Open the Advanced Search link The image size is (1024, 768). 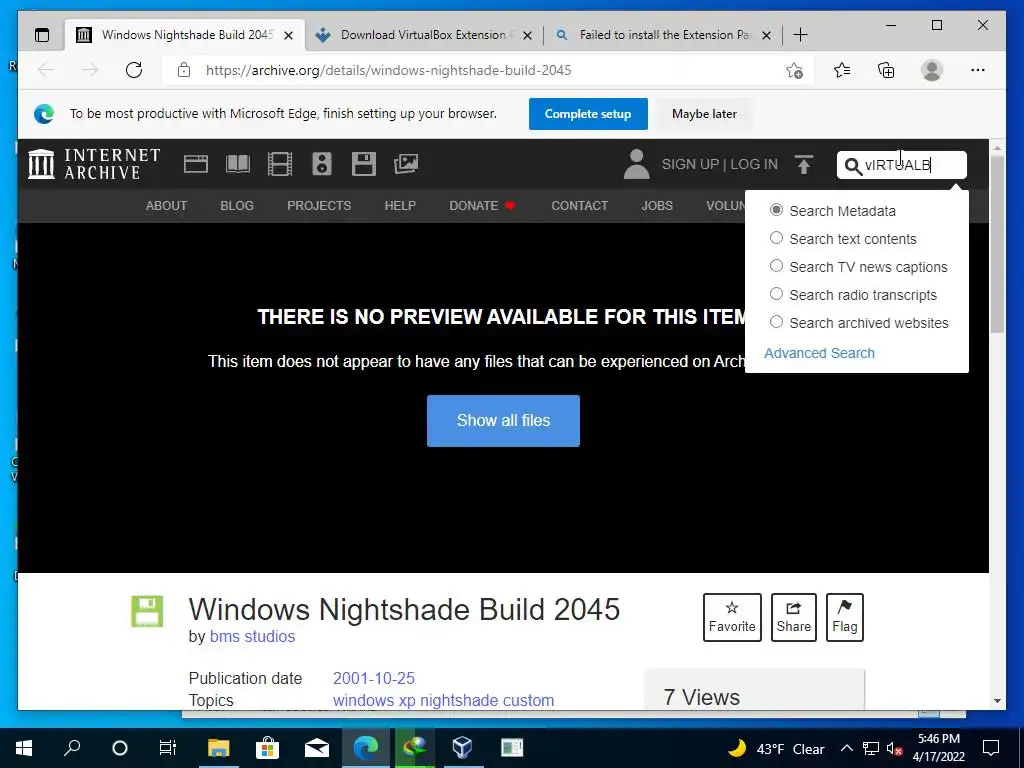click(x=819, y=353)
